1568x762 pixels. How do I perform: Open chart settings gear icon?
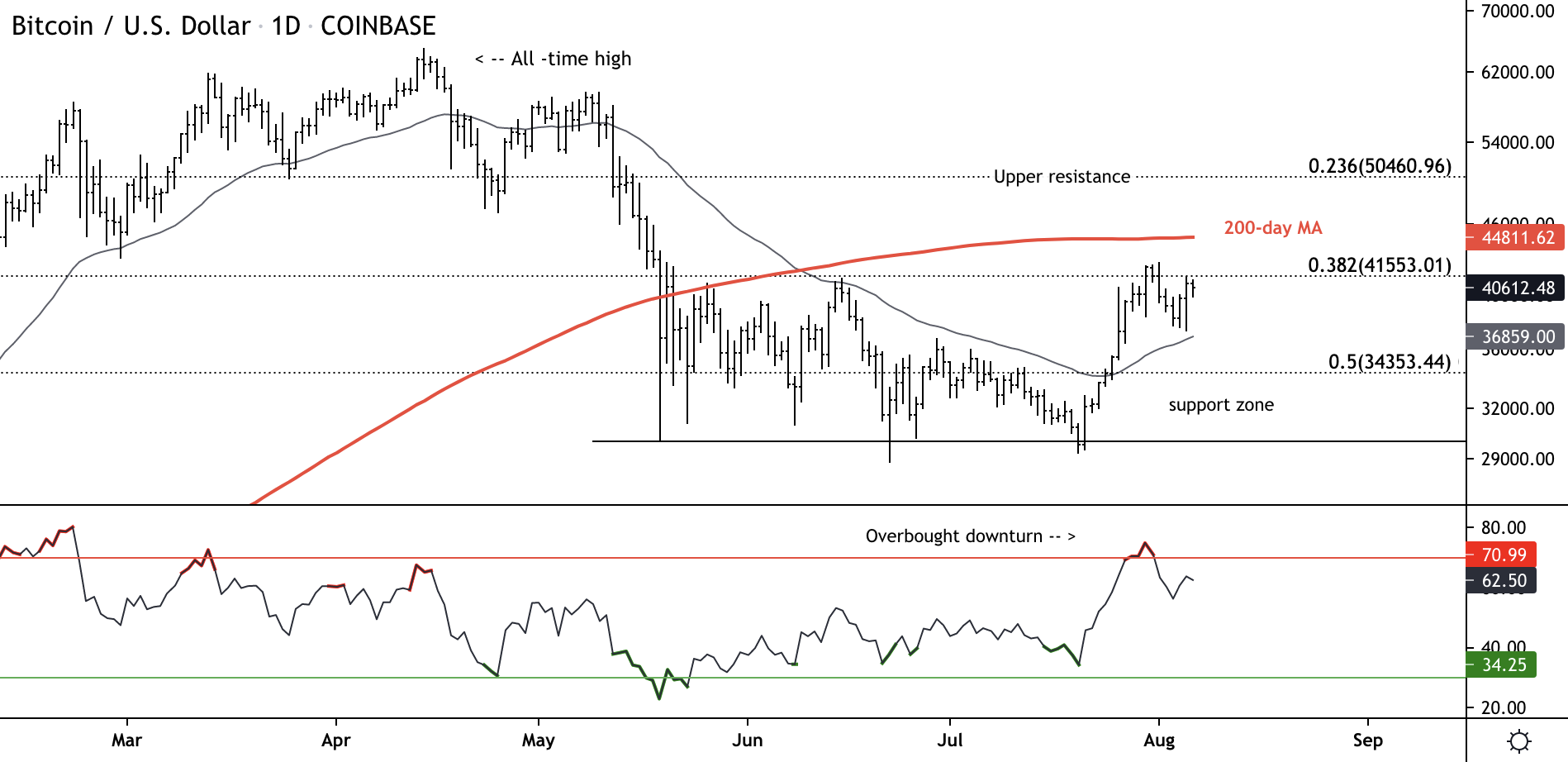point(1518,741)
